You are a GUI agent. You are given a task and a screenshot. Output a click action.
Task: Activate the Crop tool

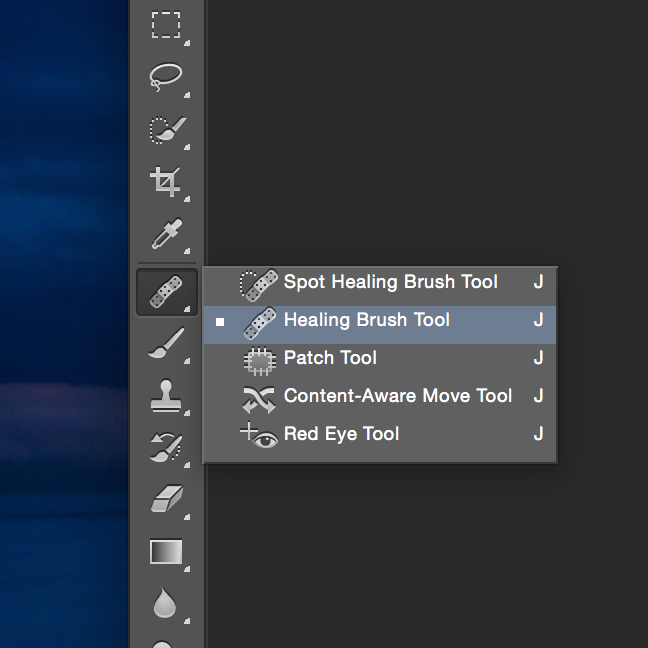pyautogui.click(x=166, y=182)
